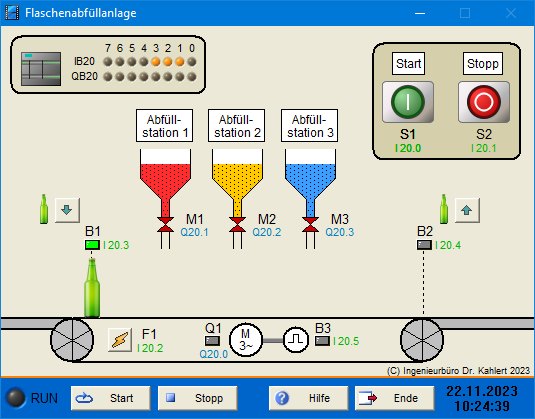
Task: Toggle the B2 sensor indicator I20.4
Action: 424,245
